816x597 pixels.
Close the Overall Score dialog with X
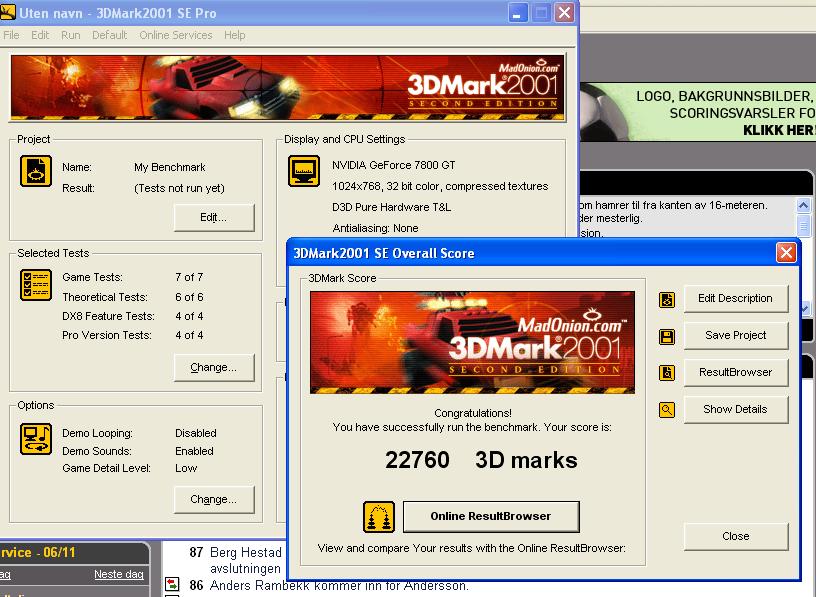click(786, 253)
